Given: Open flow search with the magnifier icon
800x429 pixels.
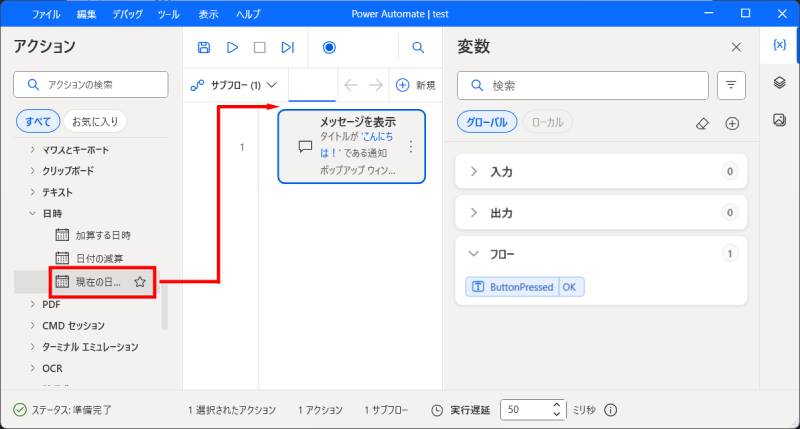Looking at the screenshot, I should [x=418, y=47].
